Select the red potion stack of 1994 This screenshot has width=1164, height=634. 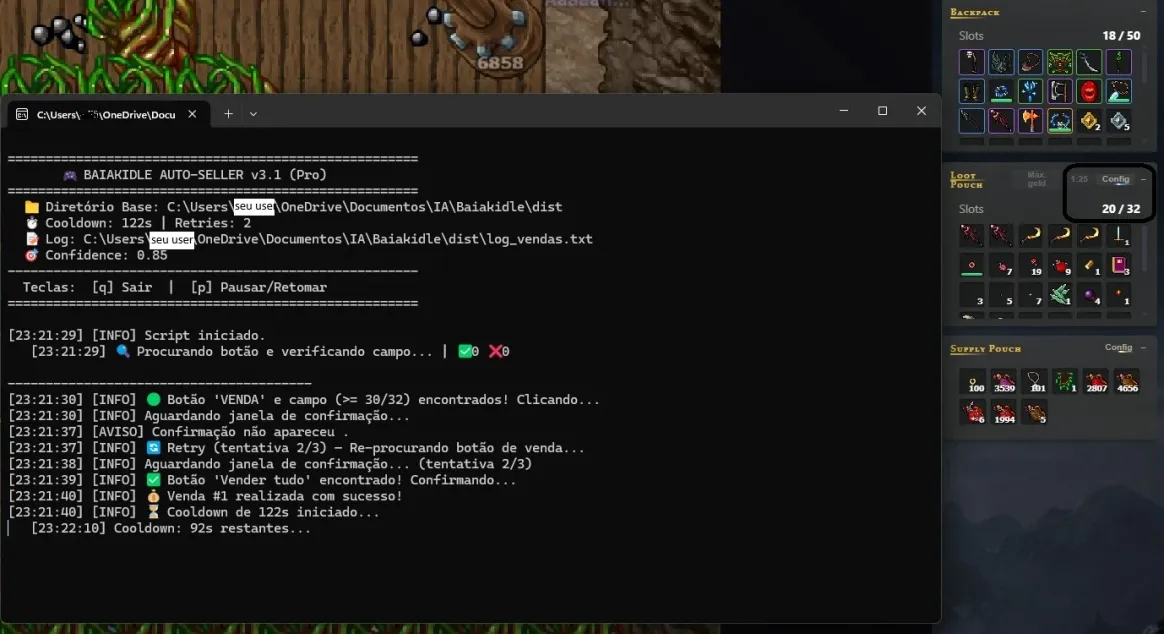1004,412
